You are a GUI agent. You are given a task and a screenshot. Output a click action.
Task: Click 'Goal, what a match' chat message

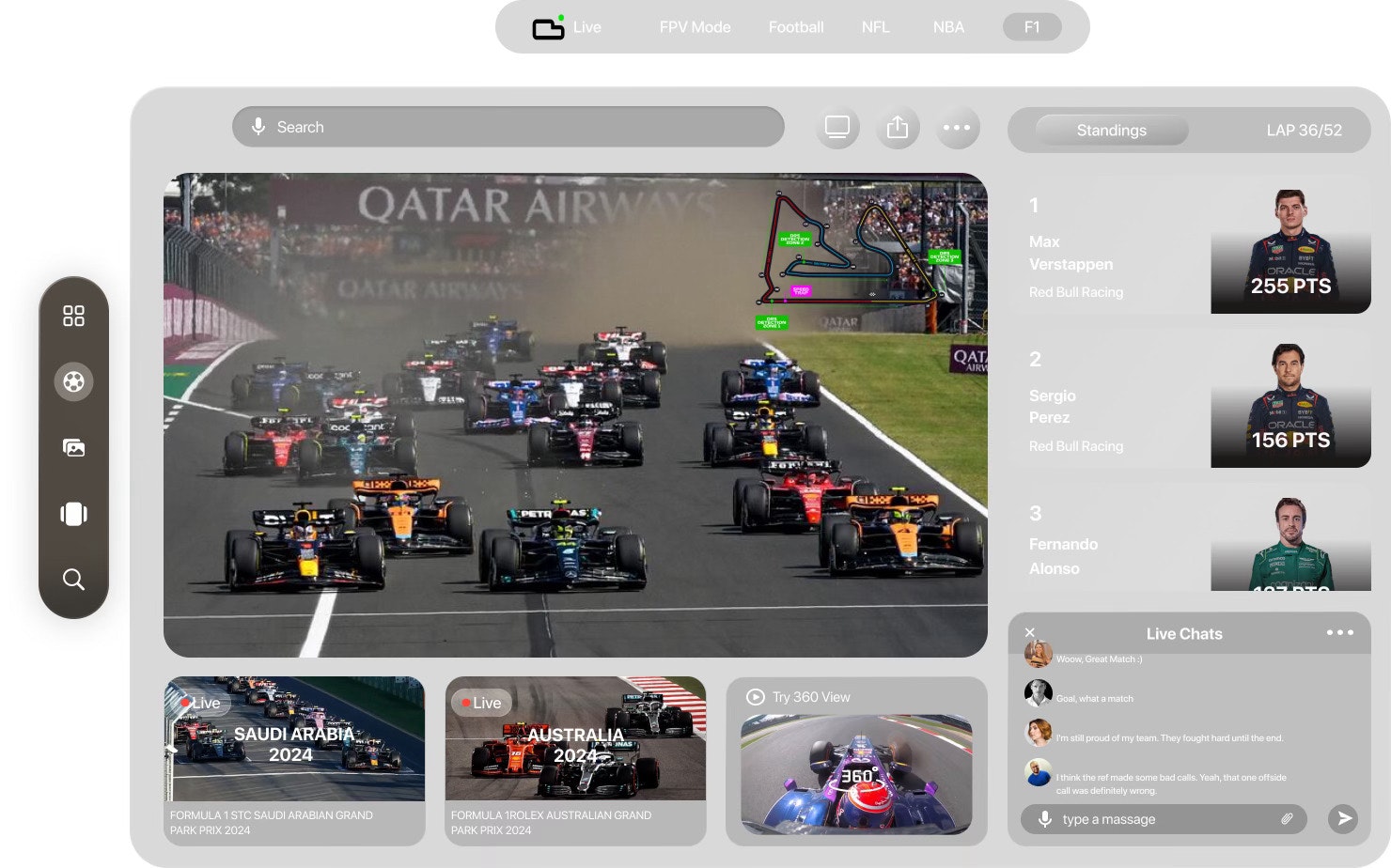click(1094, 699)
